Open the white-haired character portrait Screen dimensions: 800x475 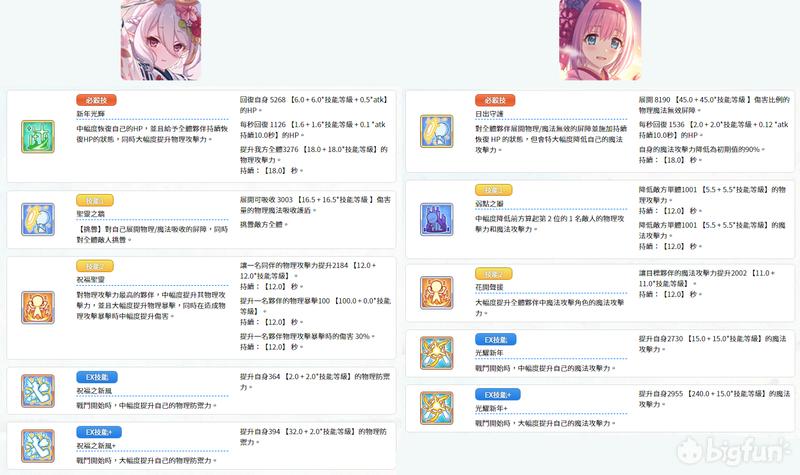coord(161,40)
